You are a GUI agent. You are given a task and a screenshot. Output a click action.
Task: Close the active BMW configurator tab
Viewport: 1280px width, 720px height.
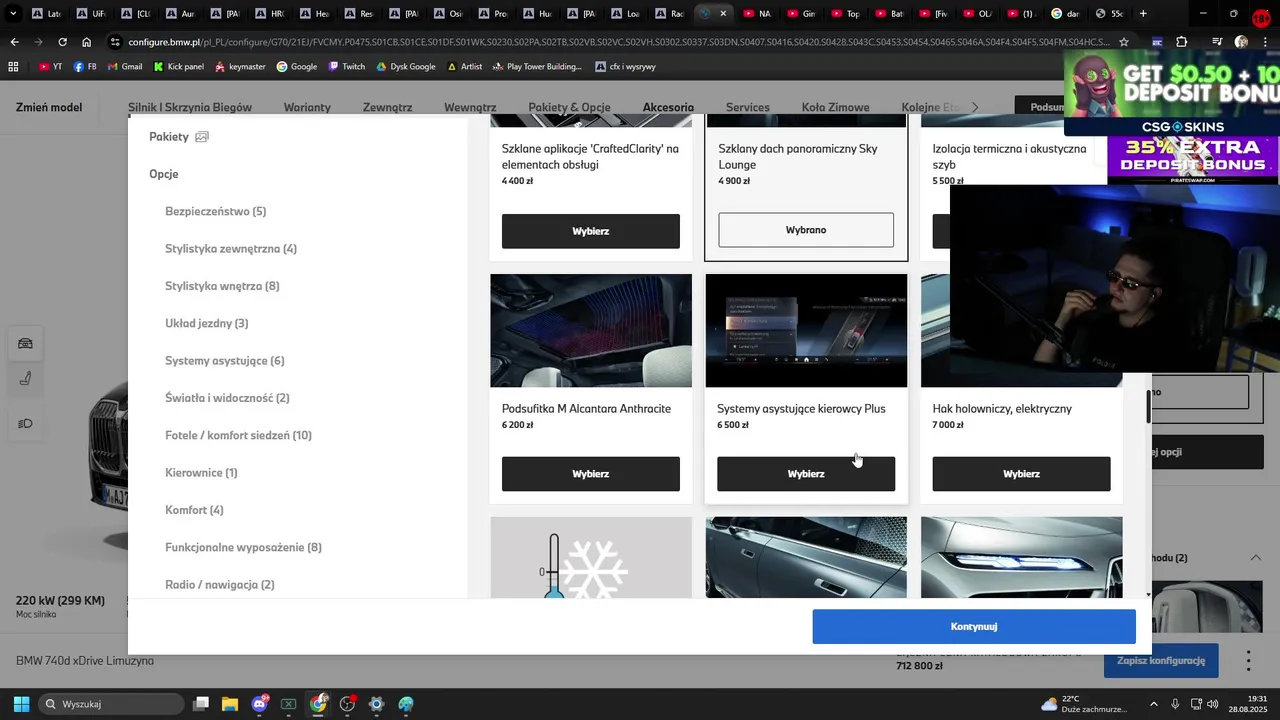[723, 14]
